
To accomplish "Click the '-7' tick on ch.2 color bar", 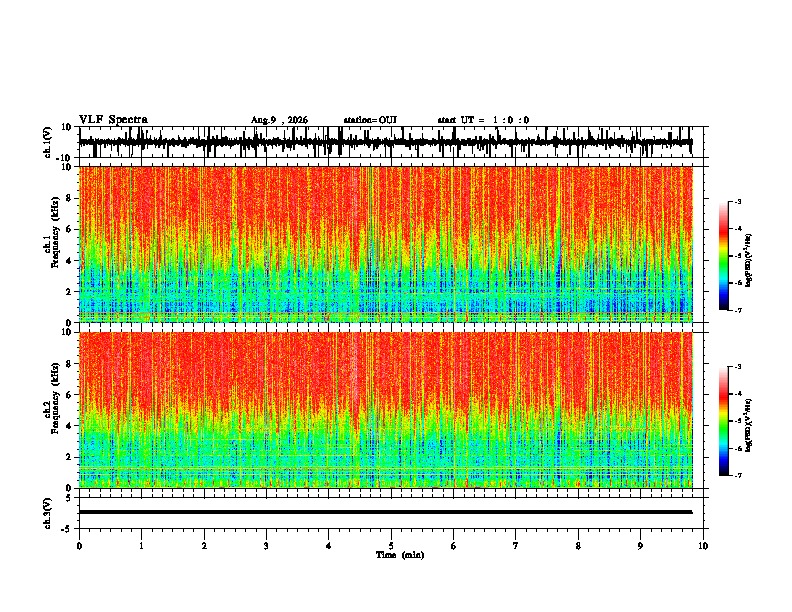I will [x=737, y=475].
